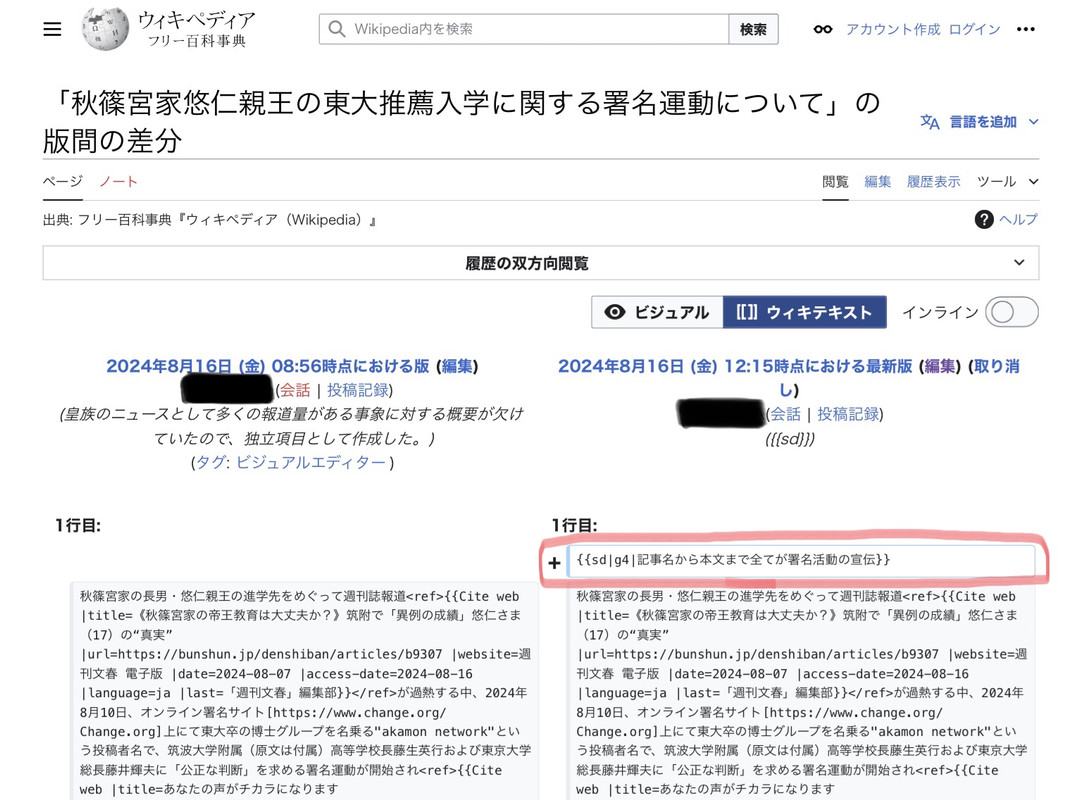Select the 閲覧 tab
1082x800 pixels.
pos(835,182)
